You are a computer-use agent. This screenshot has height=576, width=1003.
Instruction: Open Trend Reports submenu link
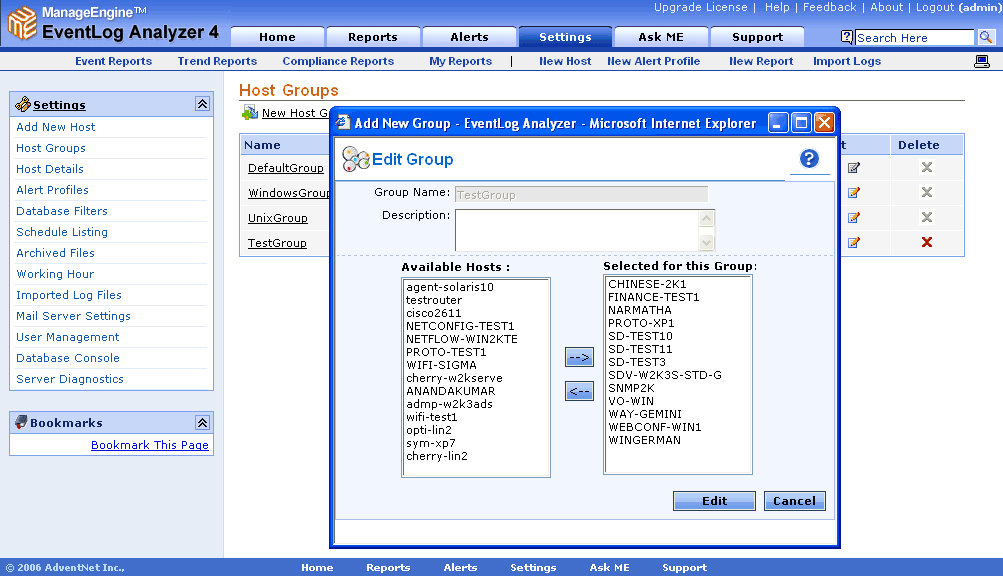tap(217, 61)
